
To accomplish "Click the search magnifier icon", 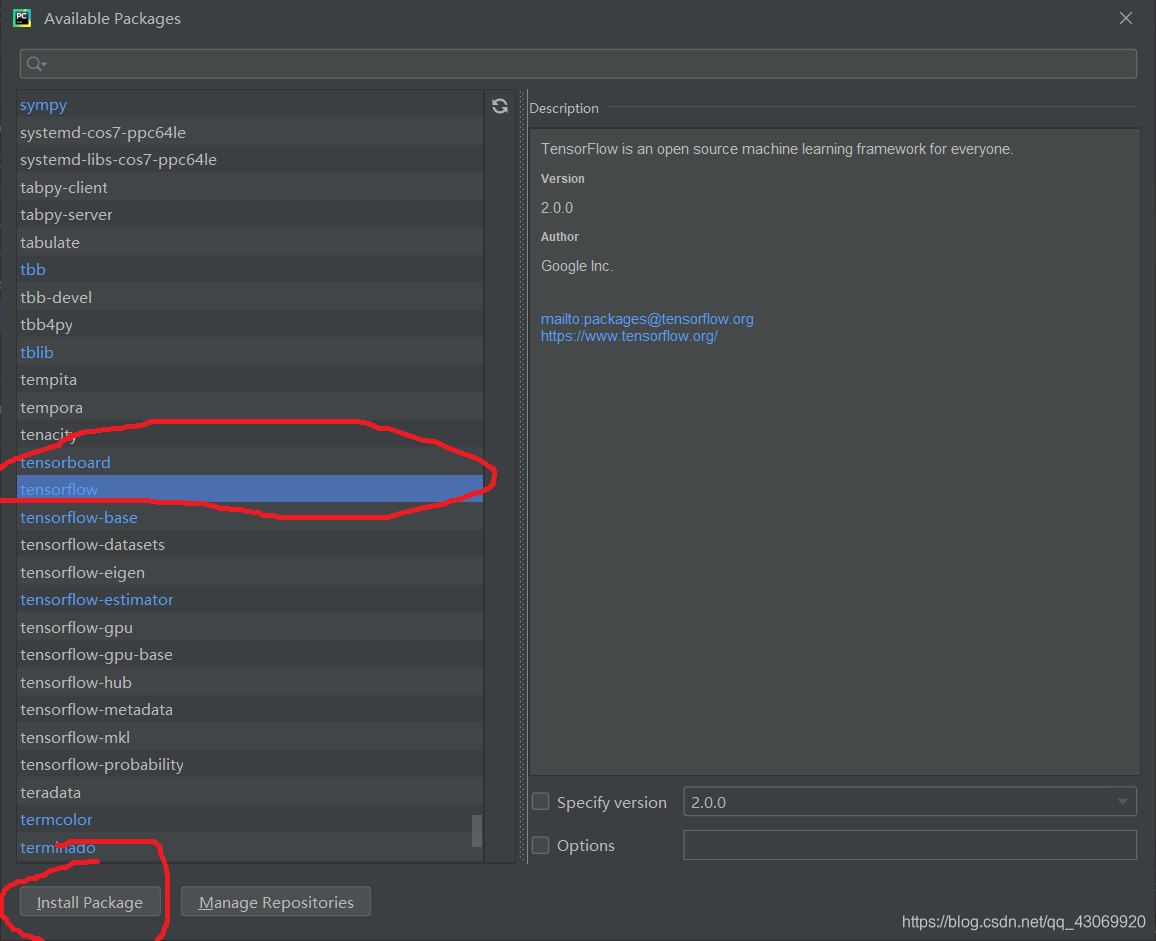I will [x=35, y=64].
